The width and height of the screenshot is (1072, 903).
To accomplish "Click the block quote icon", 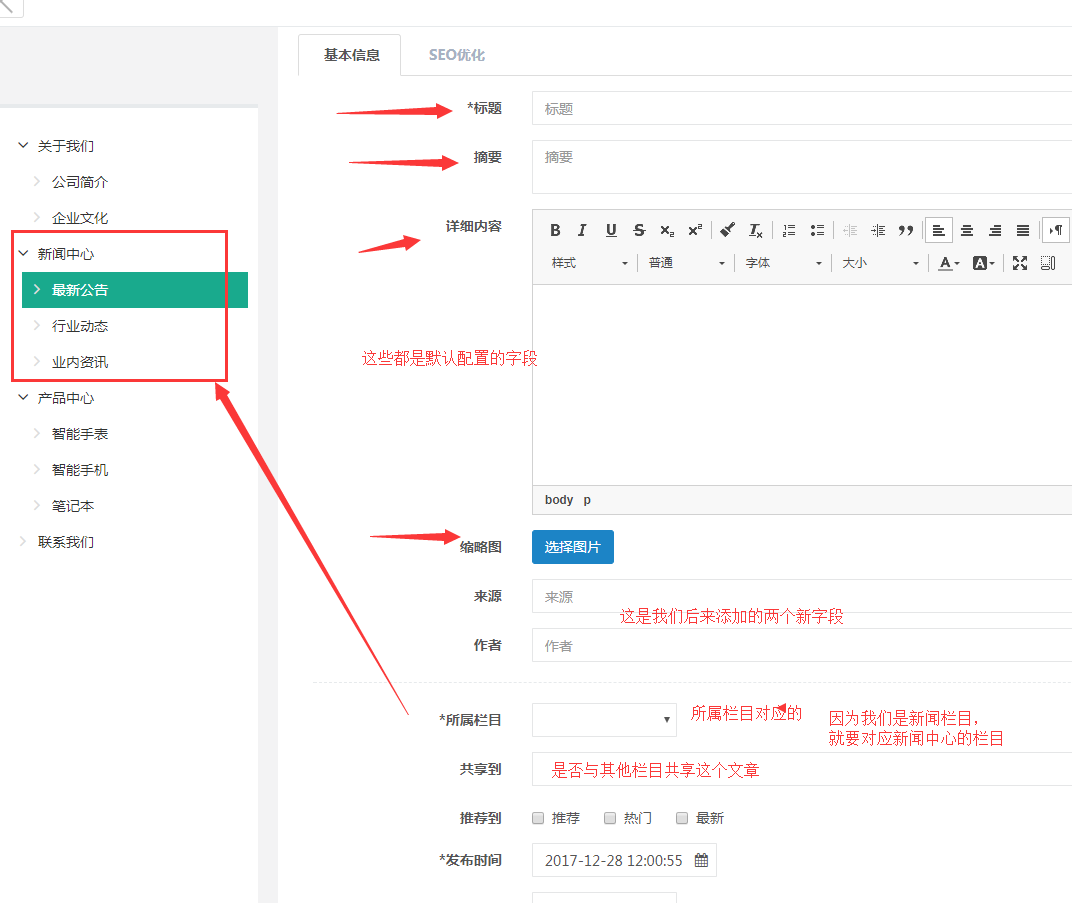I will (x=906, y=230).
